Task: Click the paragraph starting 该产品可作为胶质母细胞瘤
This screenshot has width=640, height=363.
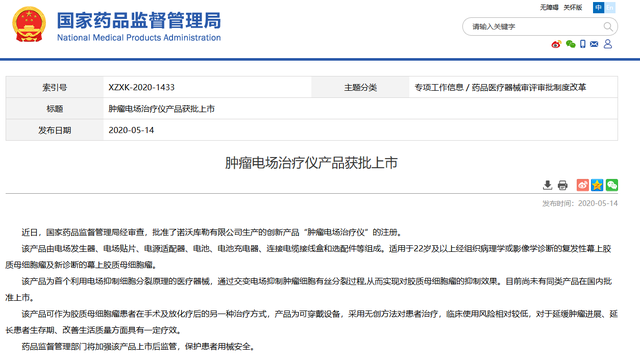Action: tap(311, 322)
